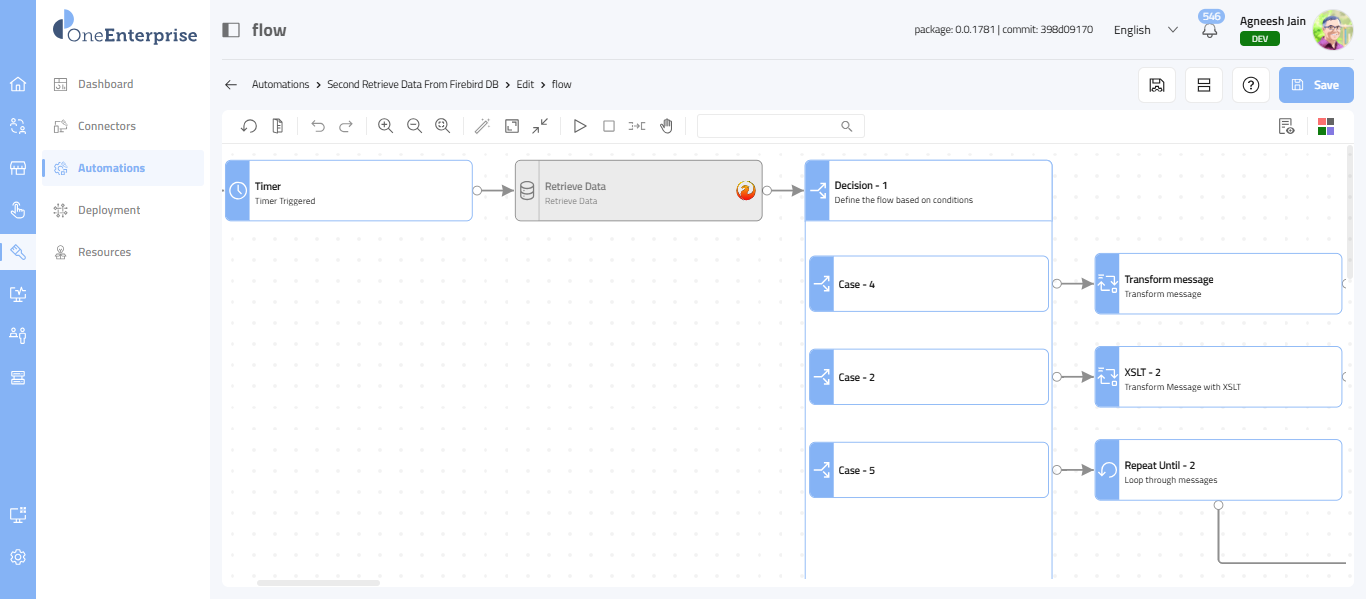This screenshot has width=1366, height=599.
Task: Click the magic wand auto-layout icon
Action: 482,126
